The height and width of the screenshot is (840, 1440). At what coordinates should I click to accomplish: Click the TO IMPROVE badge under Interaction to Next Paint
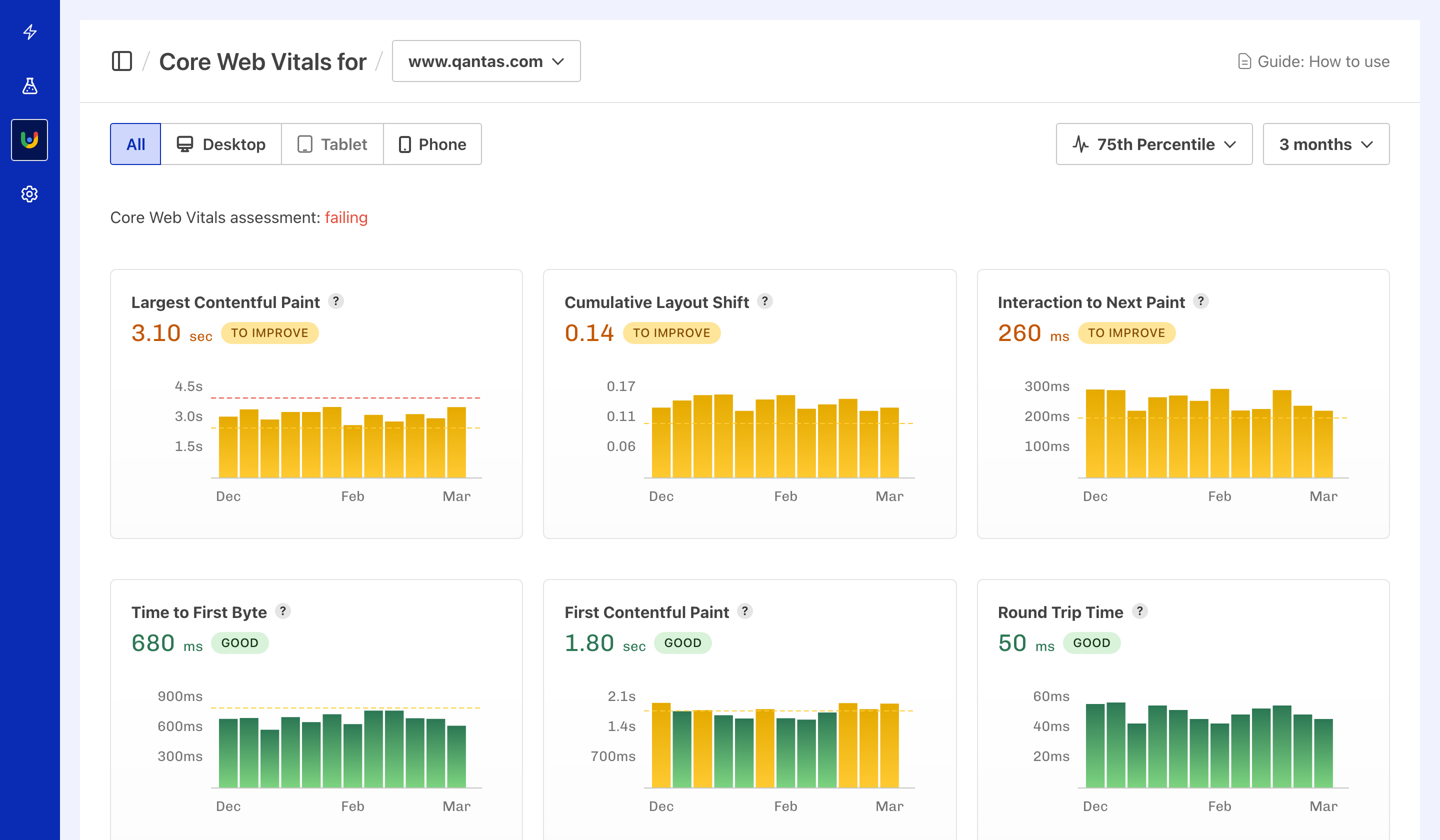coord(1126,333)
